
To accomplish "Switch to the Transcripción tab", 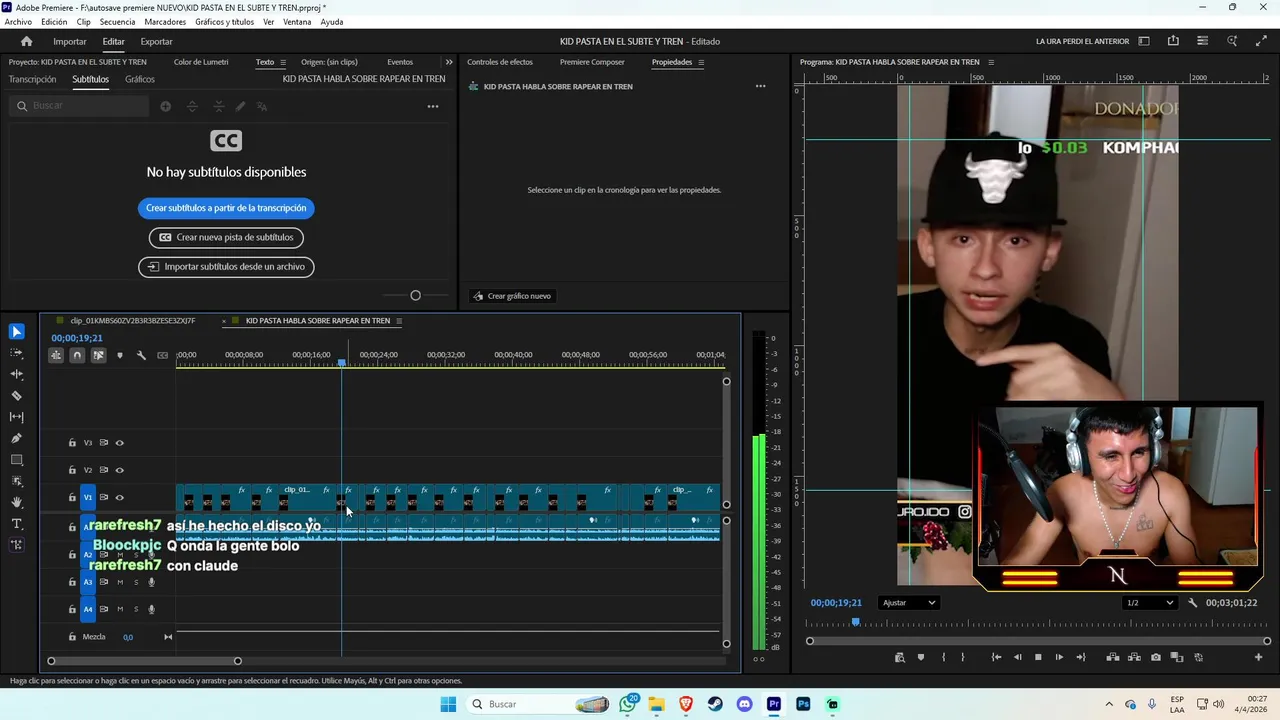I will (x=32, y=79).
